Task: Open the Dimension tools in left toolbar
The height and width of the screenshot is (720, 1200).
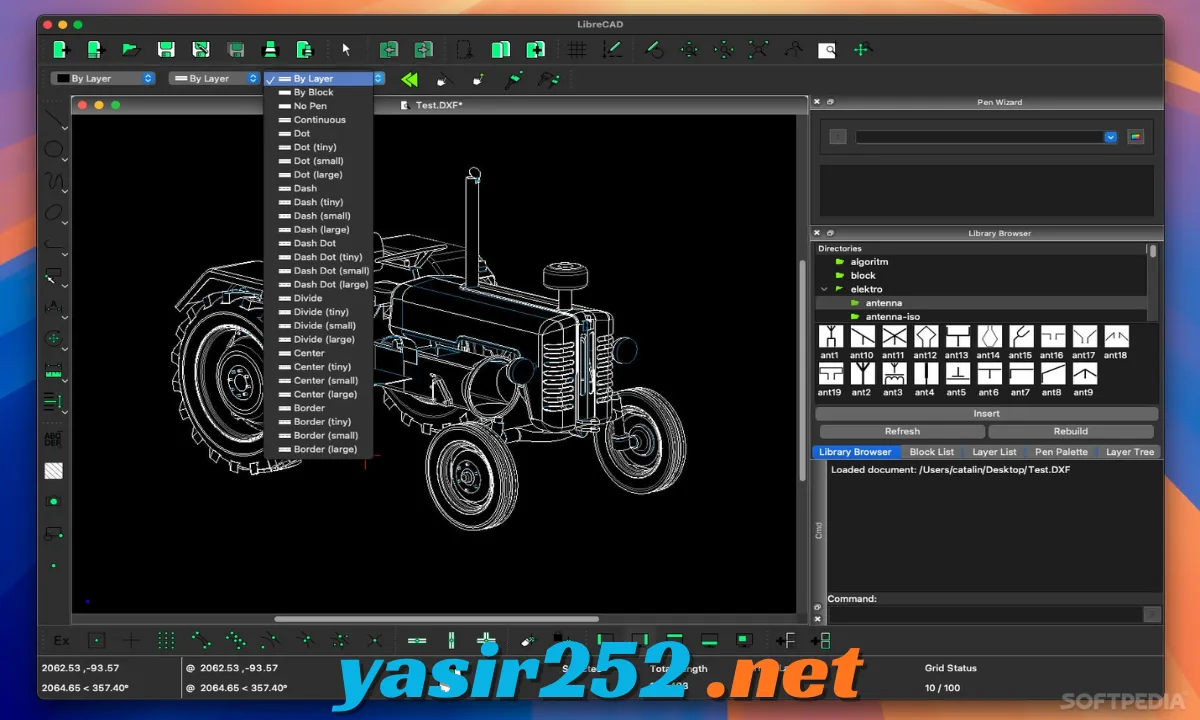Action: click(x=54, y=307)
